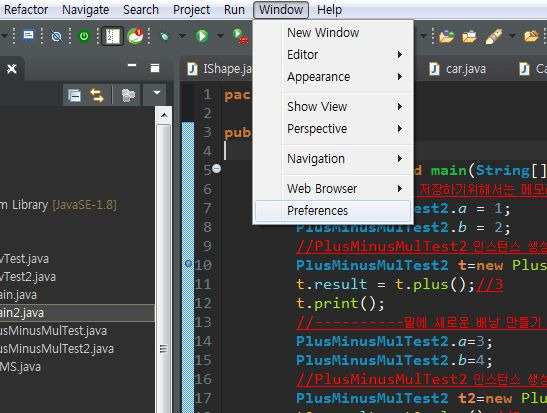Select the JavaSE-1.8 Library entry

click(58, 205)
